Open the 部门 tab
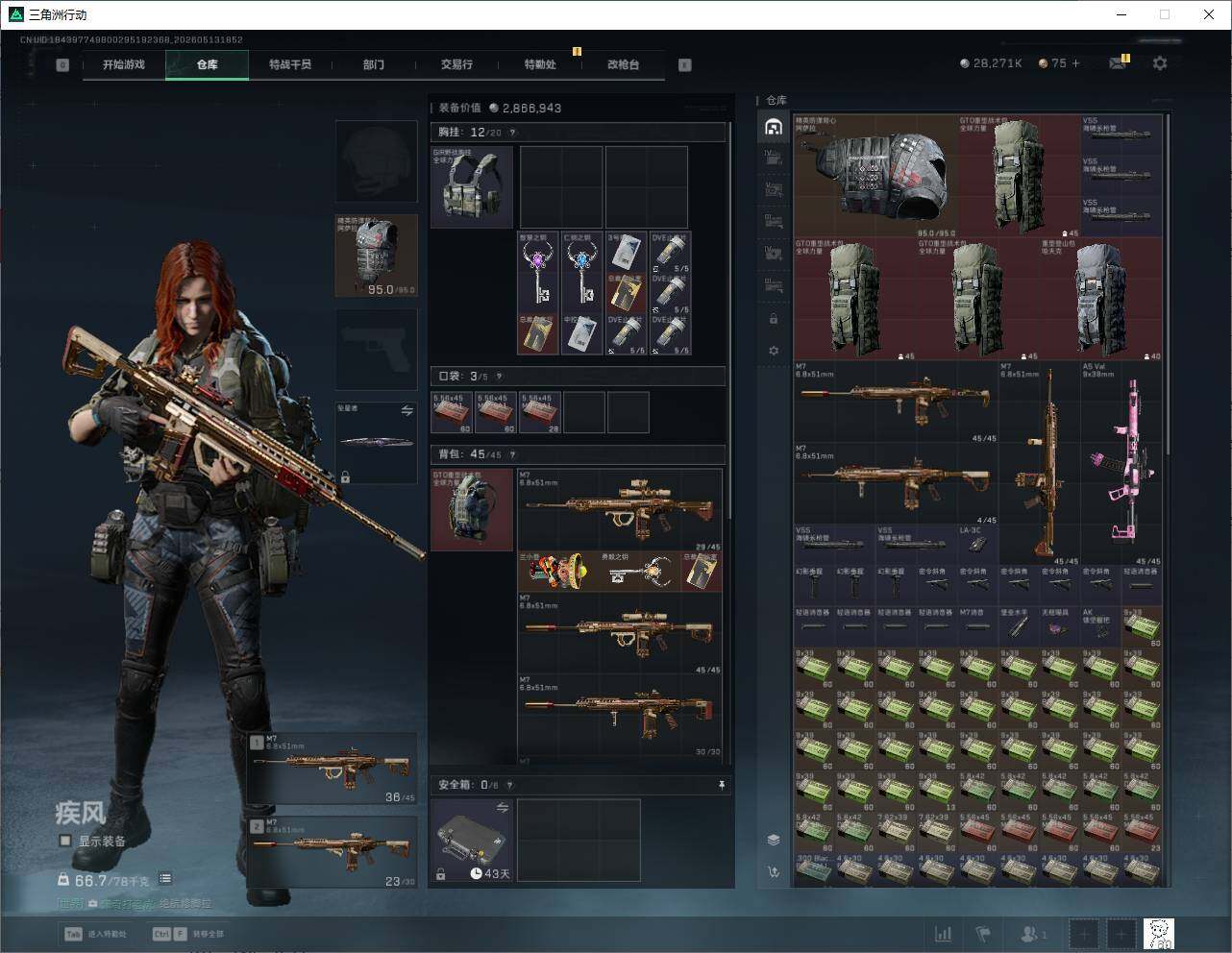The width and height of the screenshot is (1232, 953). tap(374, 64)
